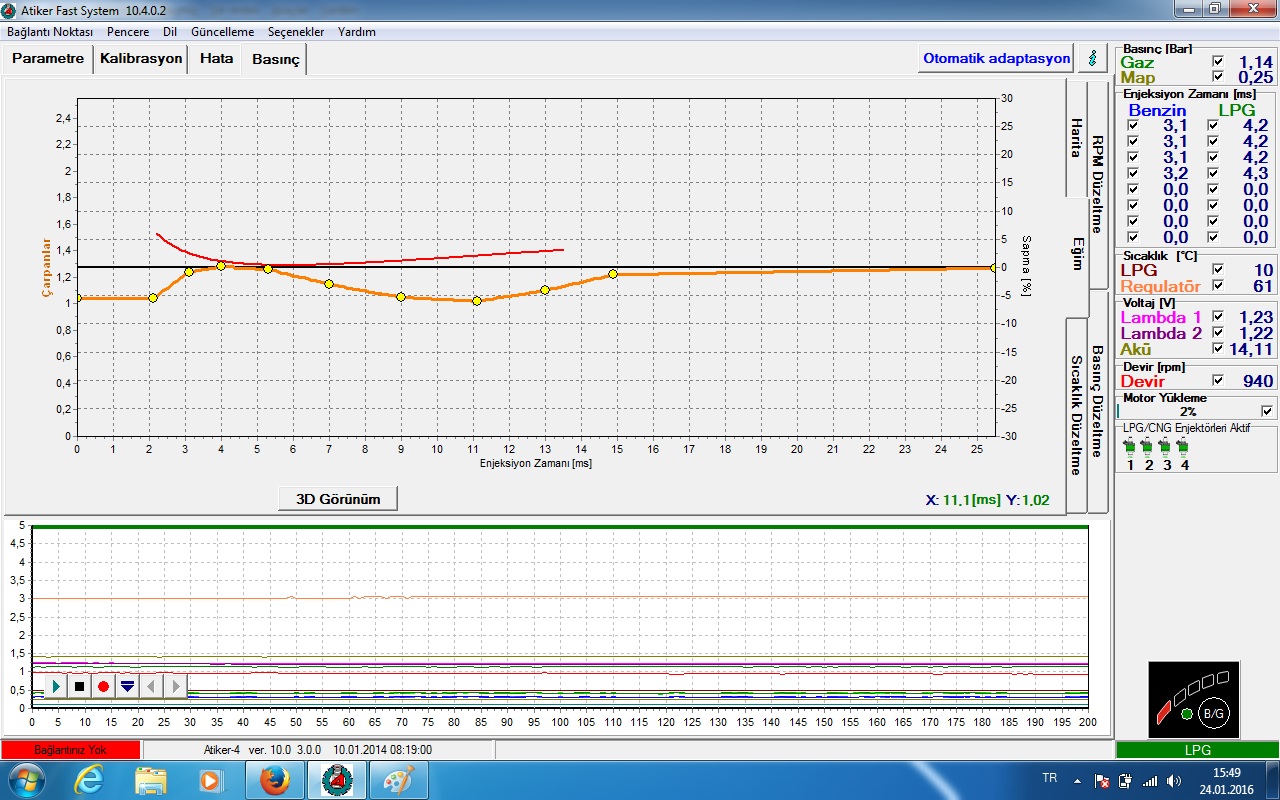The image size is (1280, 800).
Task: Click the volume icon in system tray
Action: click(1172, 780)
